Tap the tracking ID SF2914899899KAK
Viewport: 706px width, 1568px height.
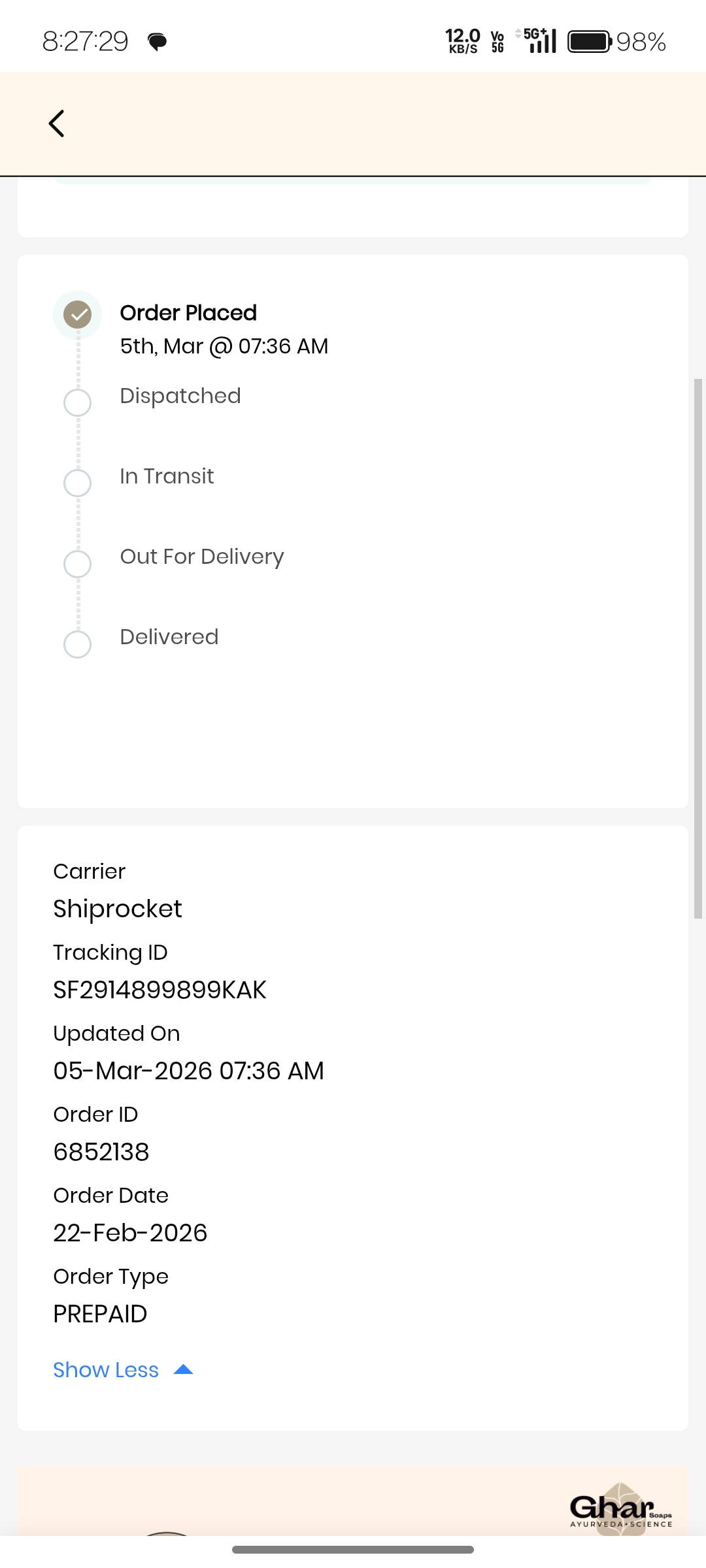pos(160,990)
